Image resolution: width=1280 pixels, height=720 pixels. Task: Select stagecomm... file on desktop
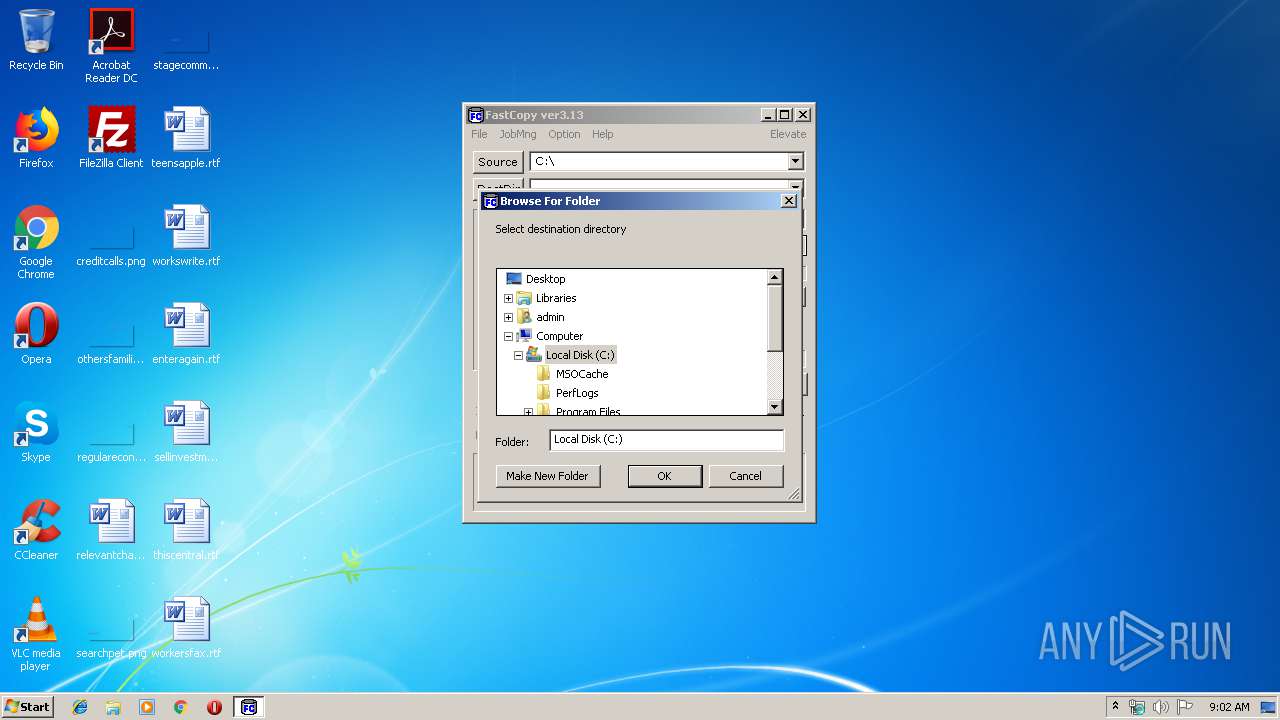point(186,46)
